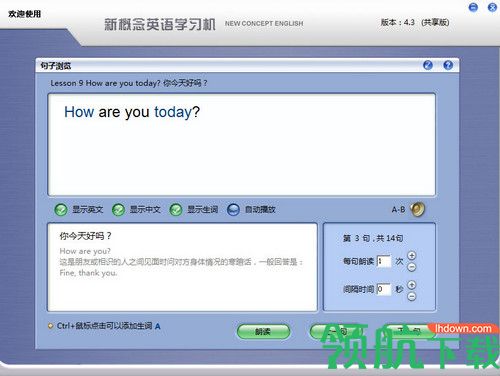Open help via rightmost 句子浏览 header icon
Viewport: 500px width, 376px height.
coord(448,65)
